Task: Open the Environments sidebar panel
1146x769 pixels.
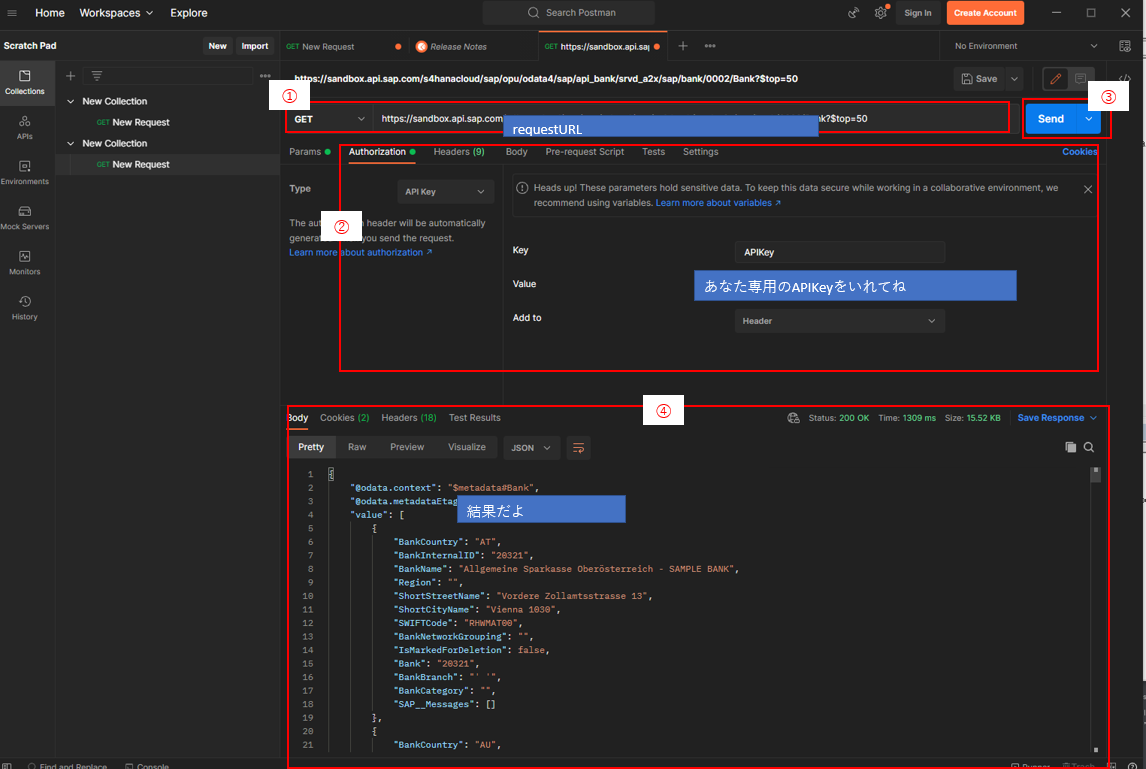Action: click(25, 173)
